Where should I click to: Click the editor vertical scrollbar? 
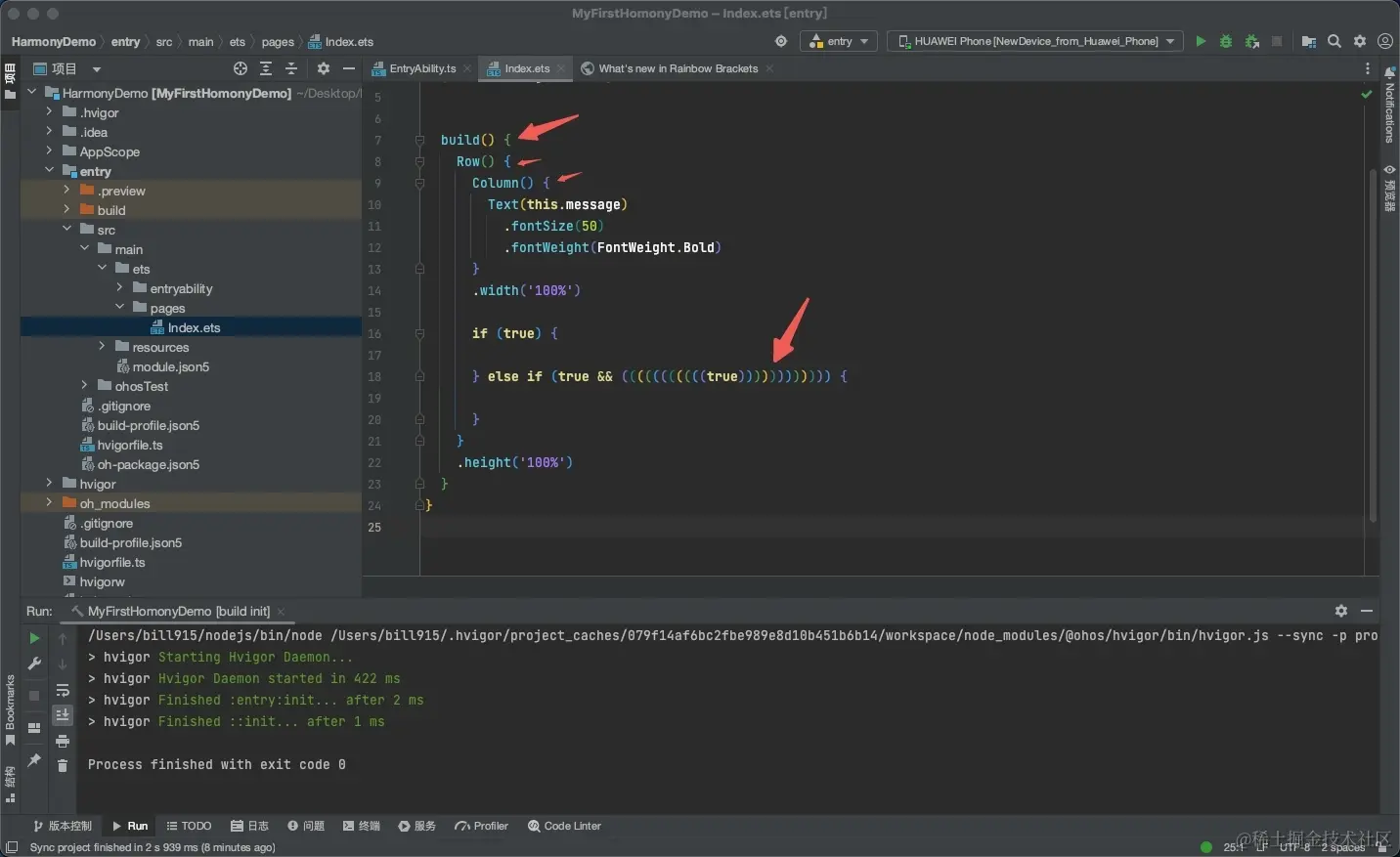[x=1373, y=344]
